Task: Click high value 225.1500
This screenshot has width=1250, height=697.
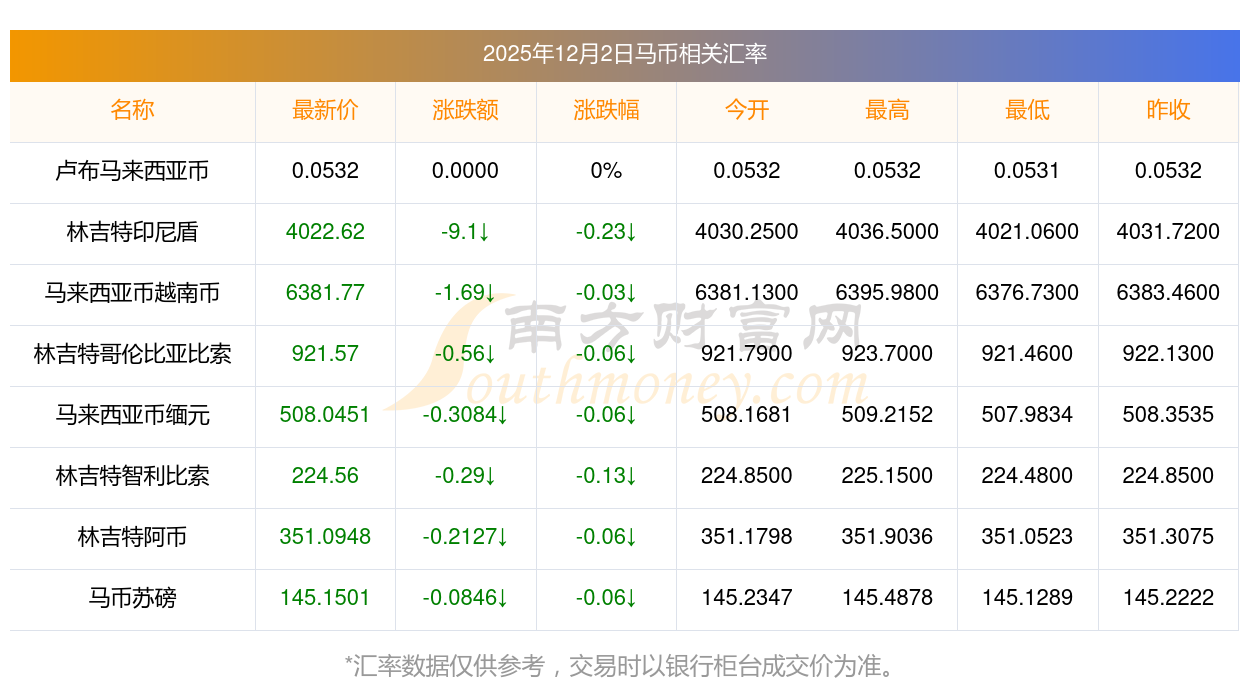Action: 887,476
